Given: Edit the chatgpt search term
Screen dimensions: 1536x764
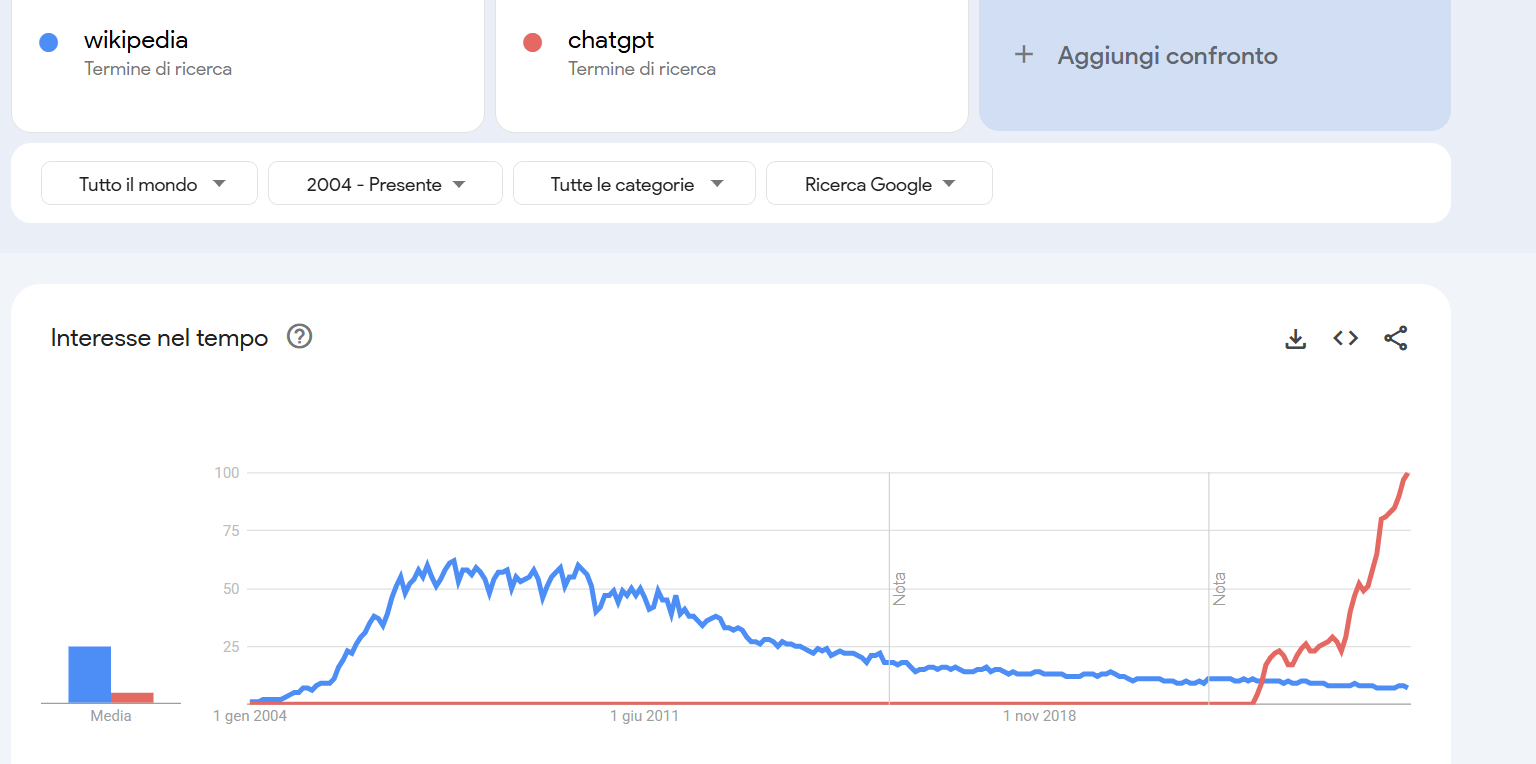Looking at the screenshot, I should tap(611, 41).
